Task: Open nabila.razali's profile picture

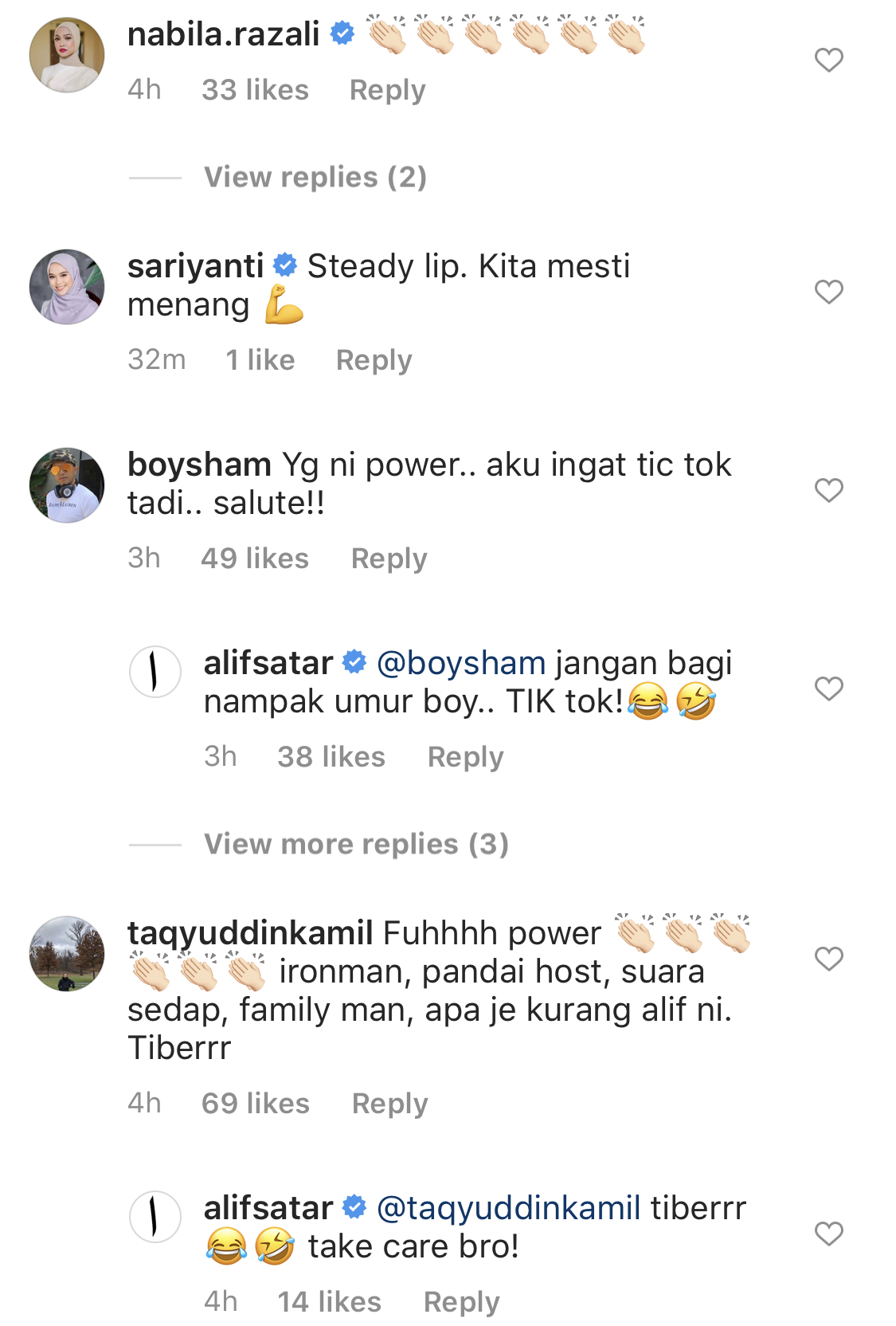Action: point(67,55)
